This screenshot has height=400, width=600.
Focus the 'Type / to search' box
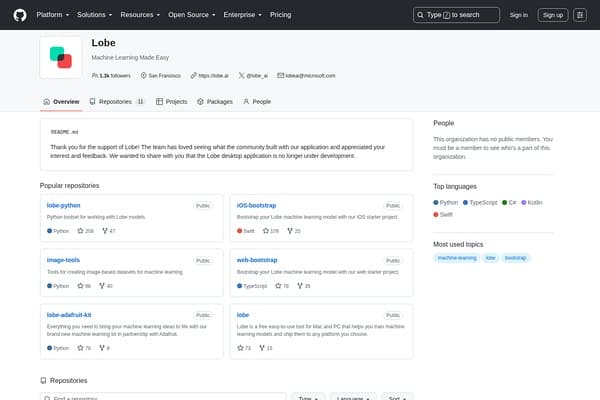pyautogui.click(x=456, y=15)
